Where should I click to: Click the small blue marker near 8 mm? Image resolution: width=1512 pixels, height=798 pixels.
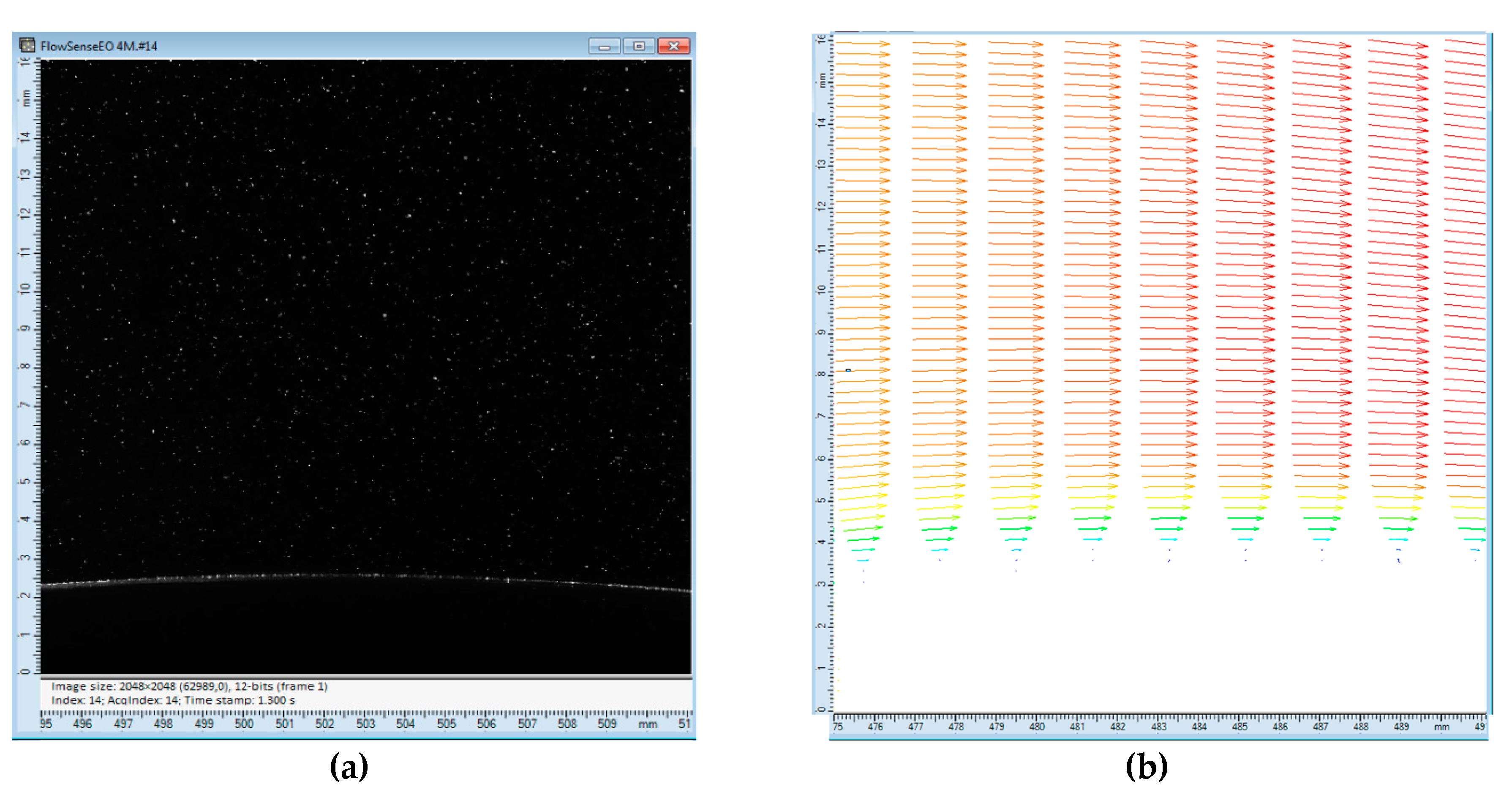(x=848, y=371)
